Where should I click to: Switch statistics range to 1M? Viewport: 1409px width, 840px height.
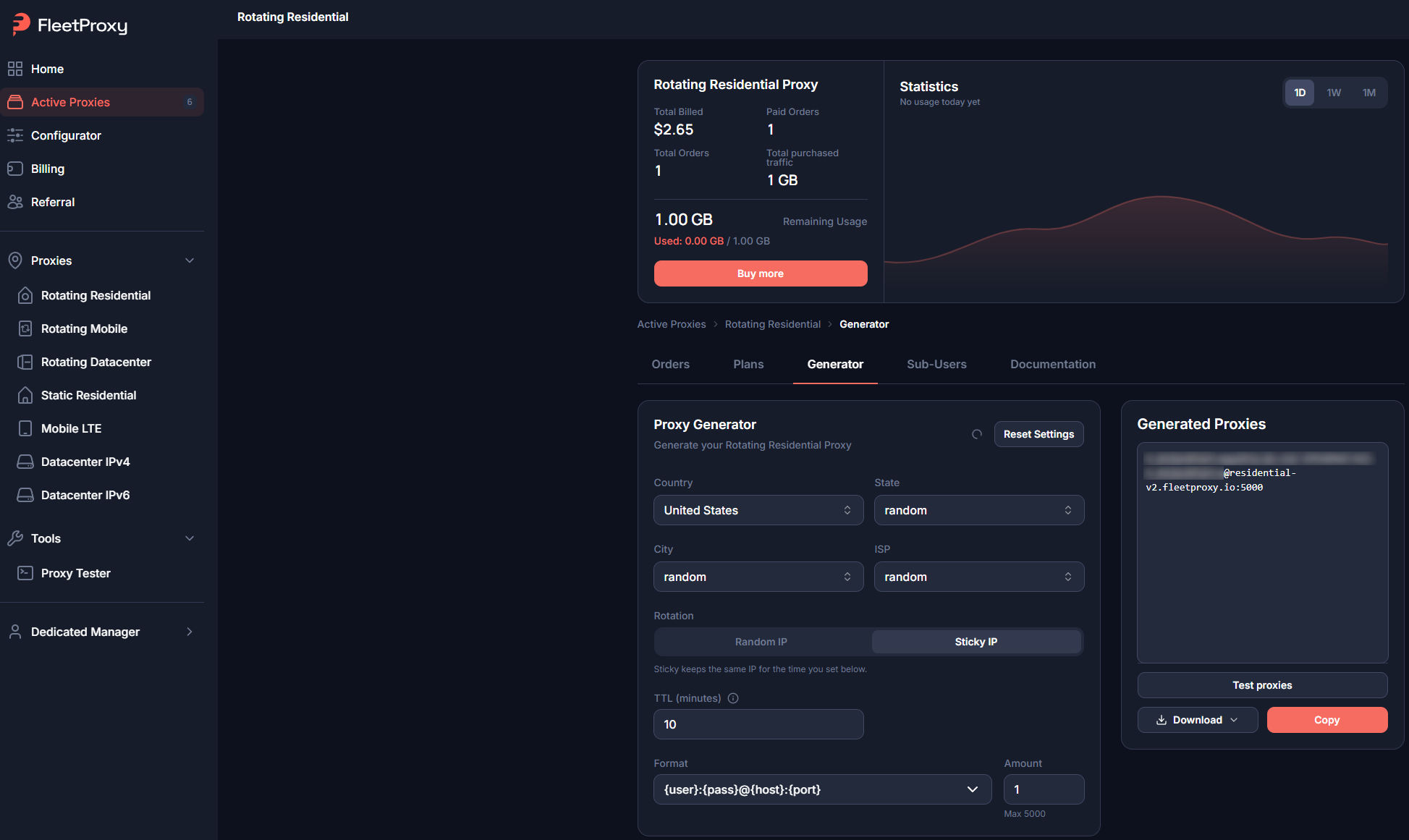point(1369,93)
